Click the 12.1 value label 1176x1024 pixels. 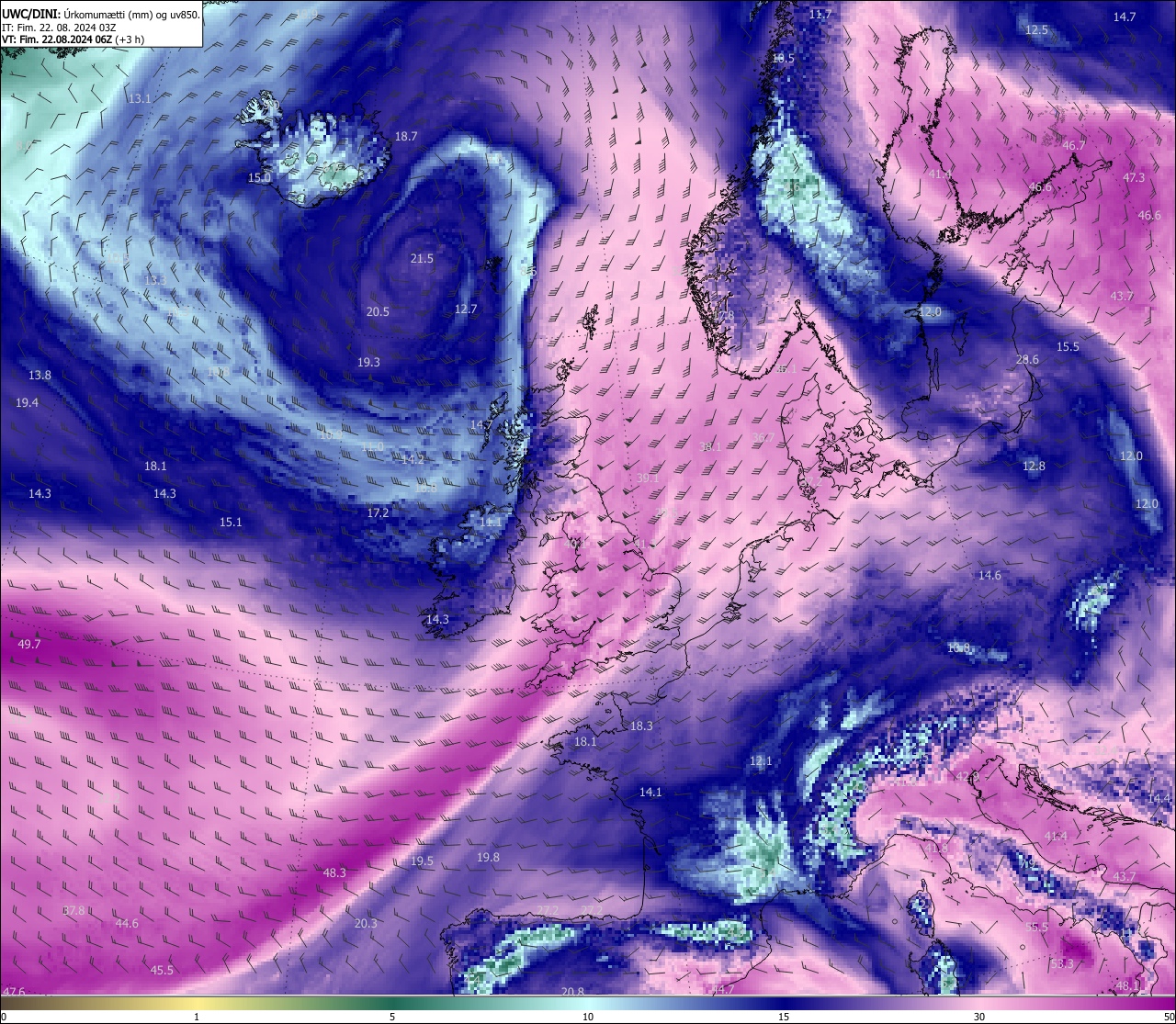(x=761, y=762)
